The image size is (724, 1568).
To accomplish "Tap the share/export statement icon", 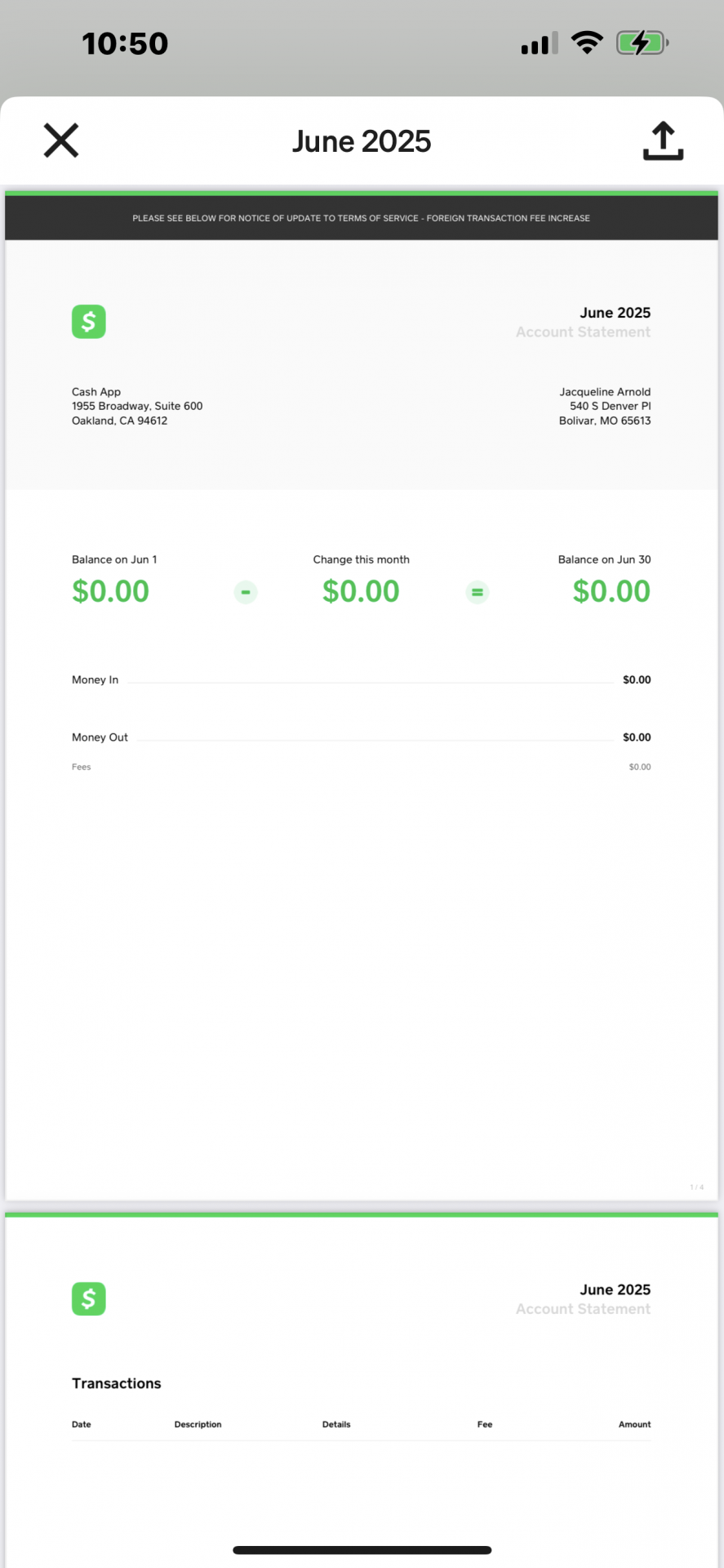I will click(663, 140).
